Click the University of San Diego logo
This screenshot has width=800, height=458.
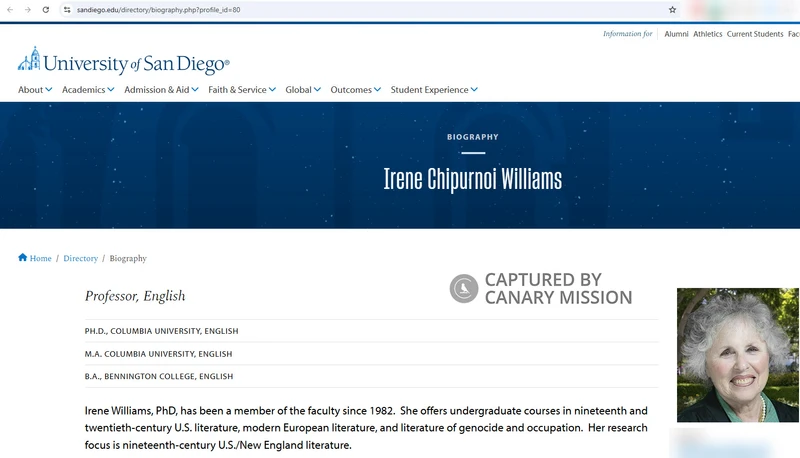(x=123, y=62)
